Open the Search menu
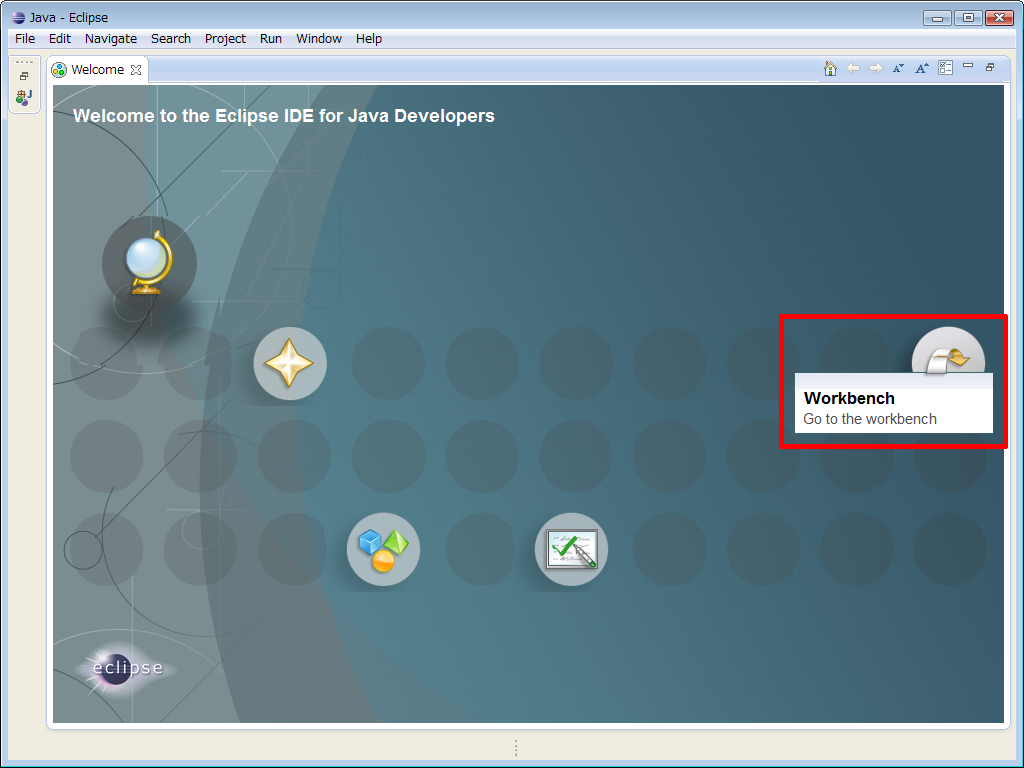This screenshot has height=768, width=1024. (171, 39)
